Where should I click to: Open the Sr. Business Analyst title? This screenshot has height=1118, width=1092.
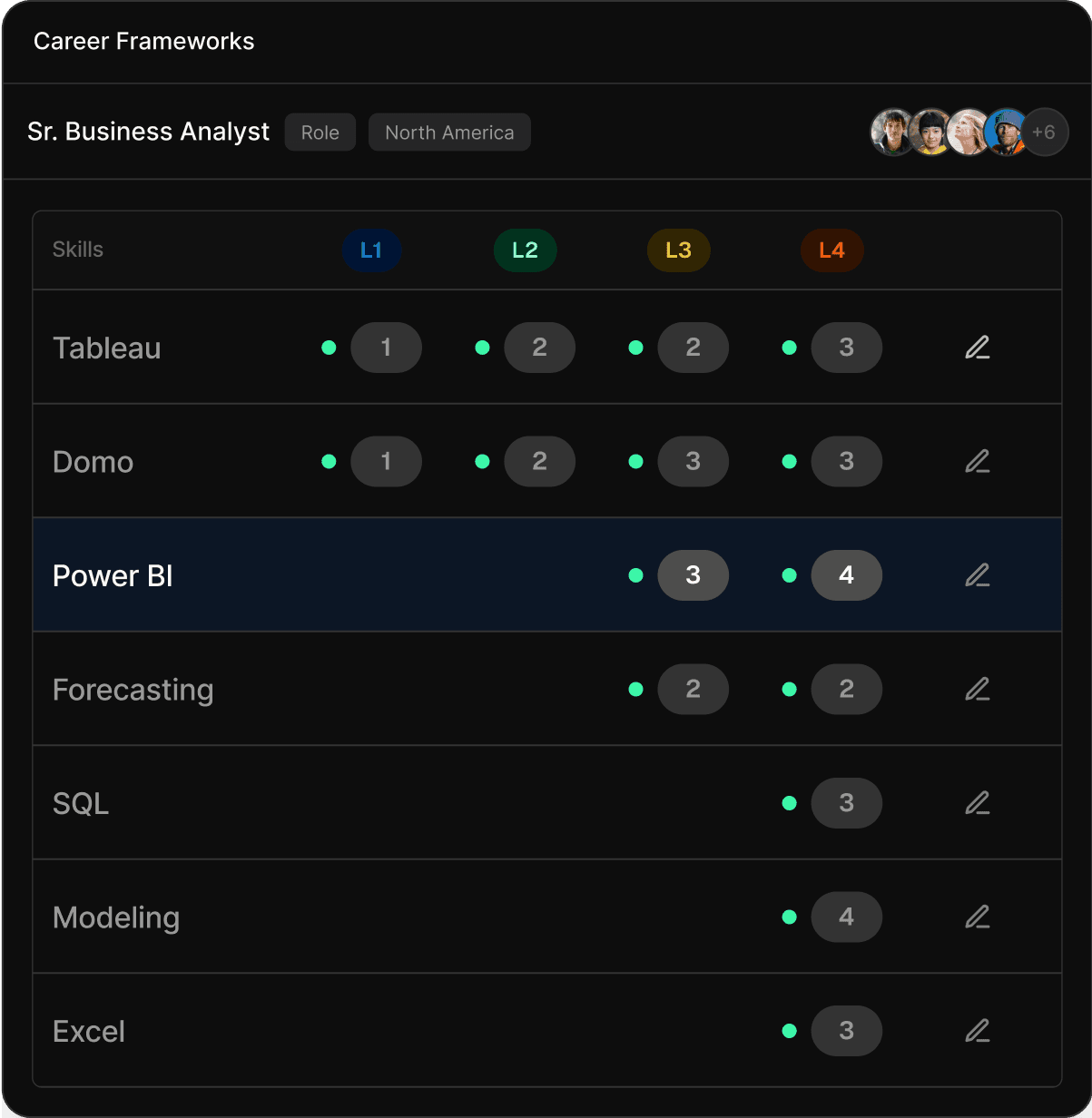tap(148, 132)
